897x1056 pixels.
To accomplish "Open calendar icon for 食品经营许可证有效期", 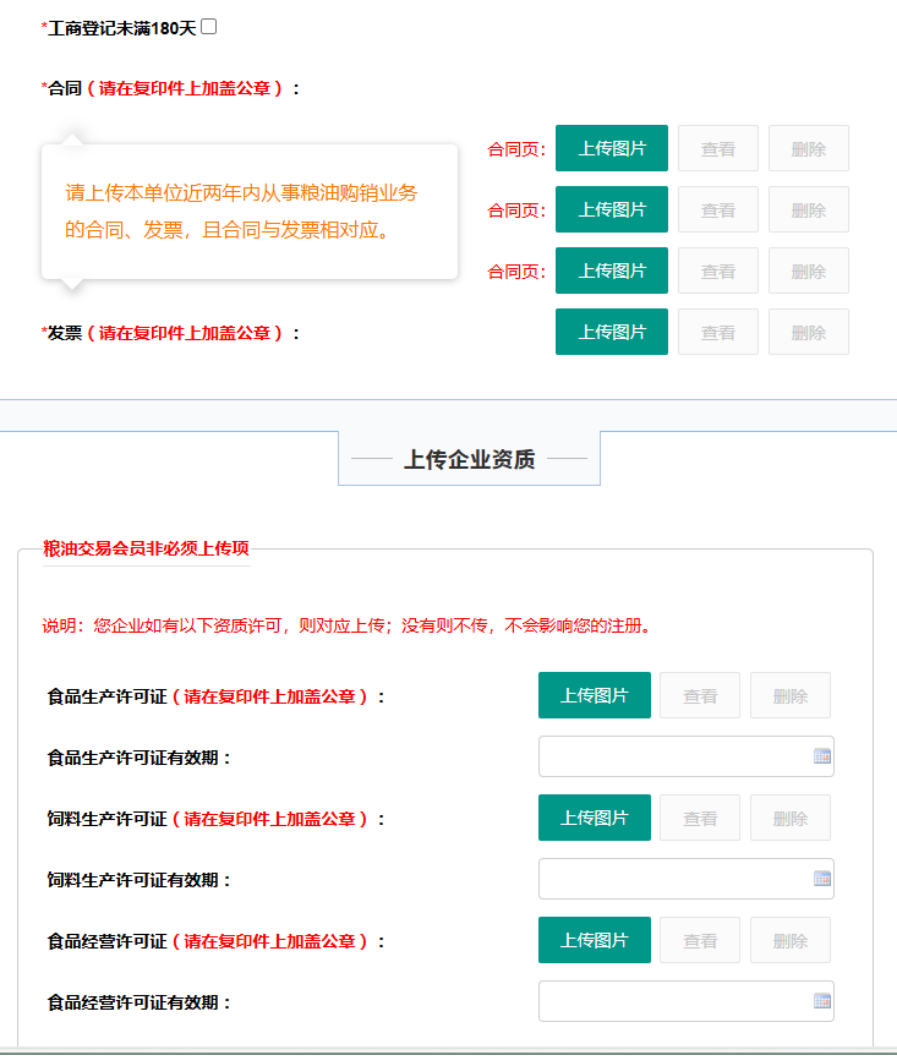I will (x=822, y=1001).
